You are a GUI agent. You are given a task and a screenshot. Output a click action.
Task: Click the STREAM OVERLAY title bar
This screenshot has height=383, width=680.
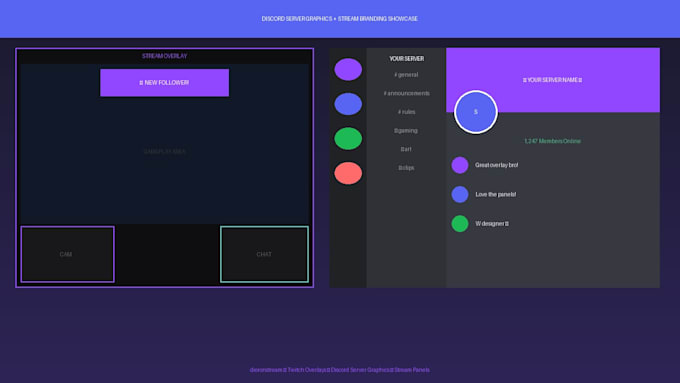click(x=164, y=56)
